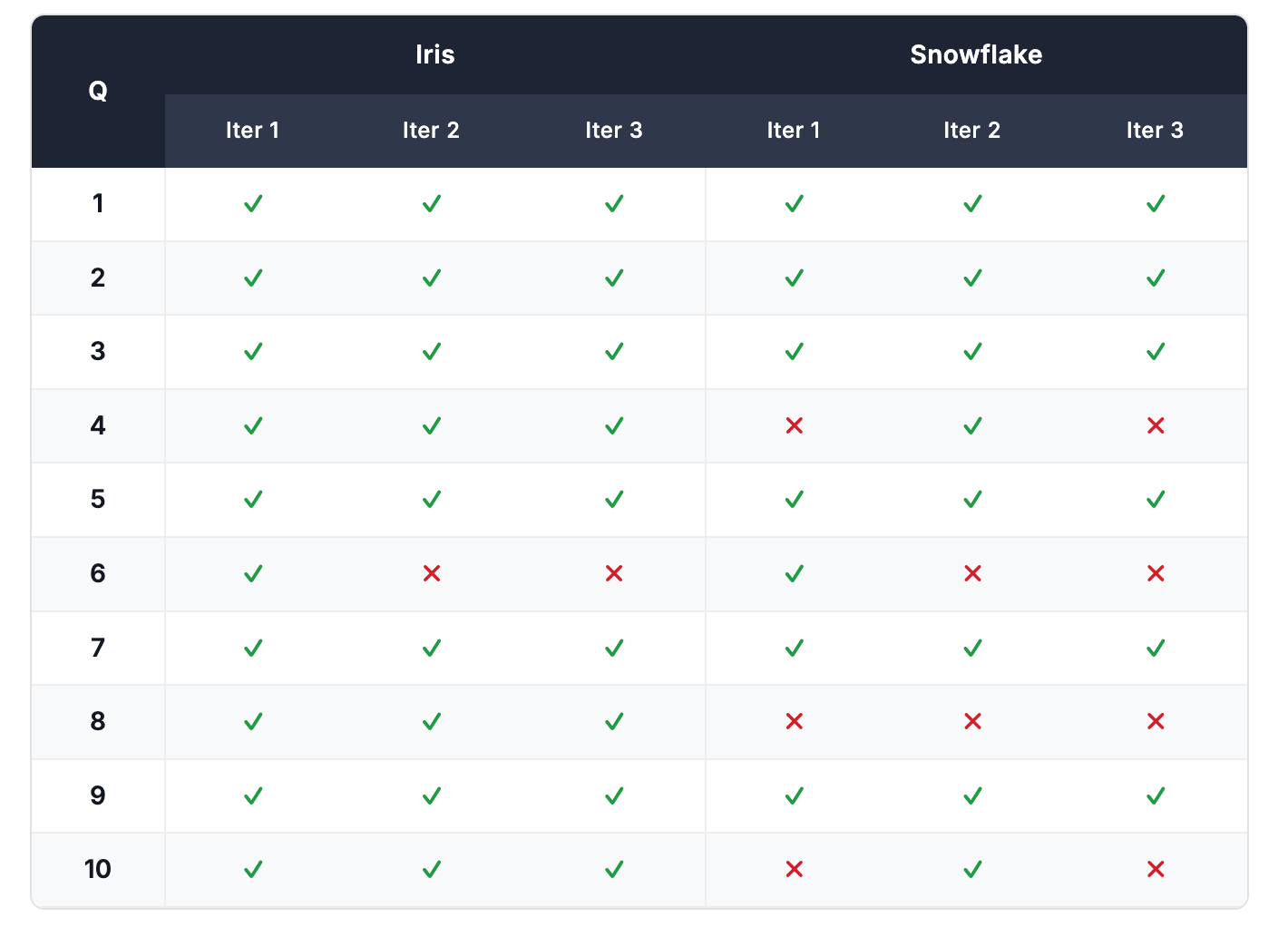Click green check for Q2 Iris Iter 2
1288x927 pixels.
[432, 278]
